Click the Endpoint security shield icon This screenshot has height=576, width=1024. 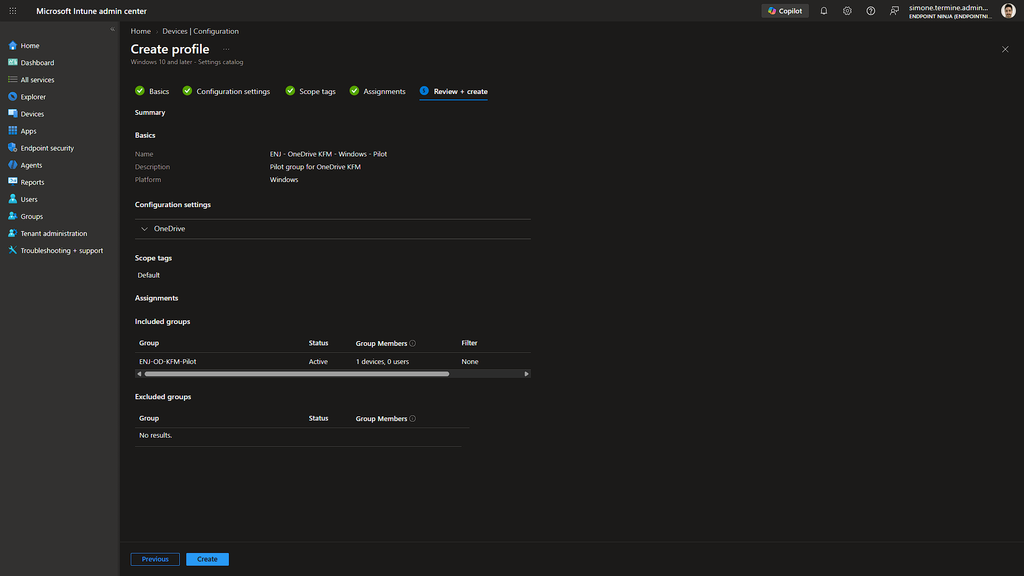[12, 148]
